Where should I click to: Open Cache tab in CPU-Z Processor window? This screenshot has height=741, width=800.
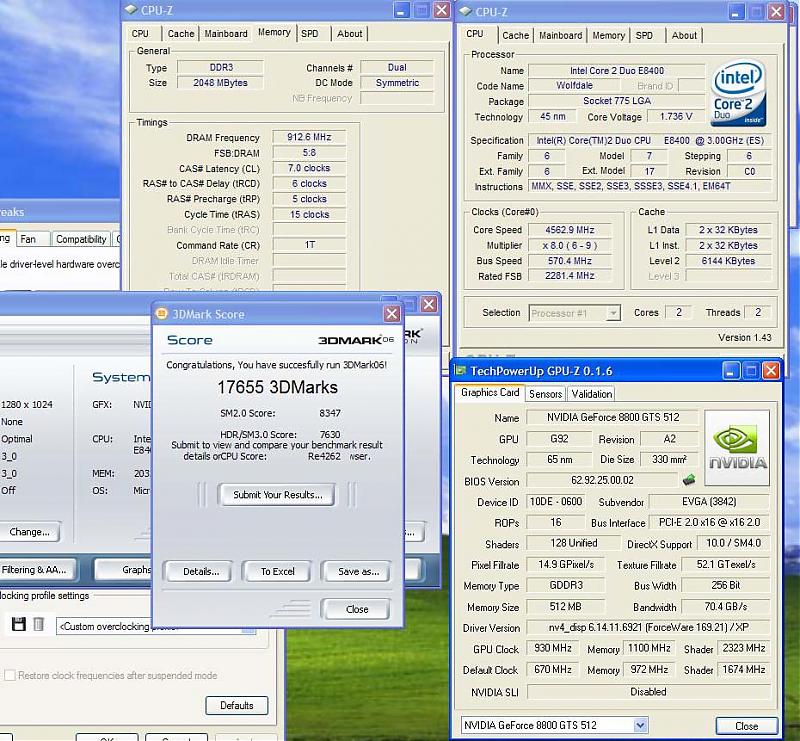tap(516, 35)
